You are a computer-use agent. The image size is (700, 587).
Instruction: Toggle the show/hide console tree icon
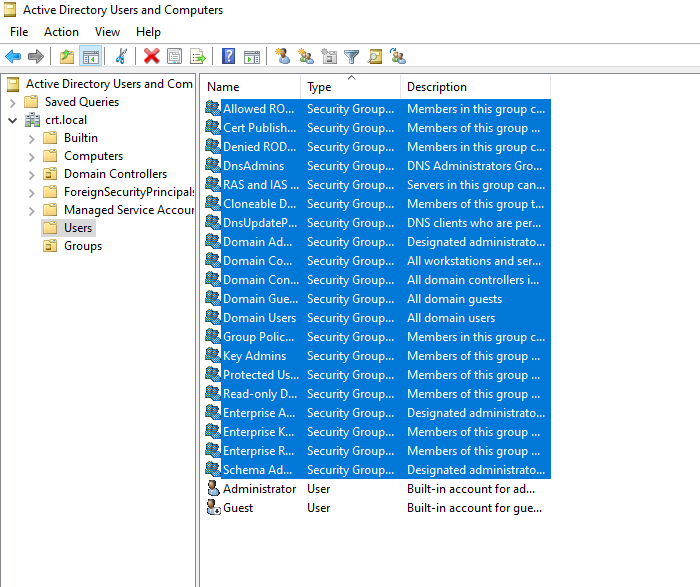[x=91, y=57]
